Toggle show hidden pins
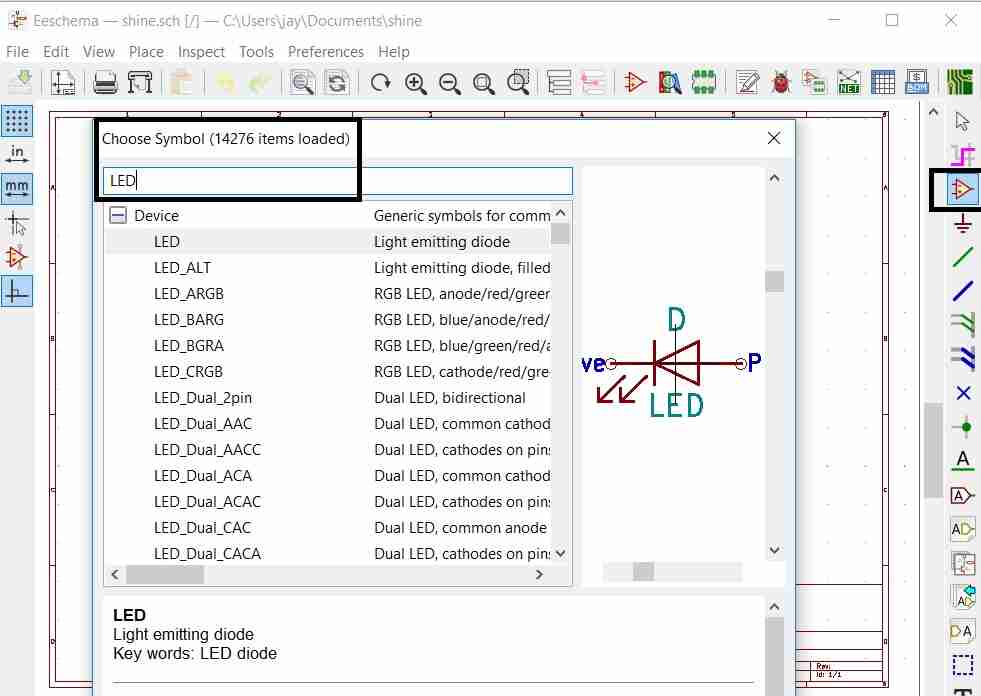 tap(17, 257)
